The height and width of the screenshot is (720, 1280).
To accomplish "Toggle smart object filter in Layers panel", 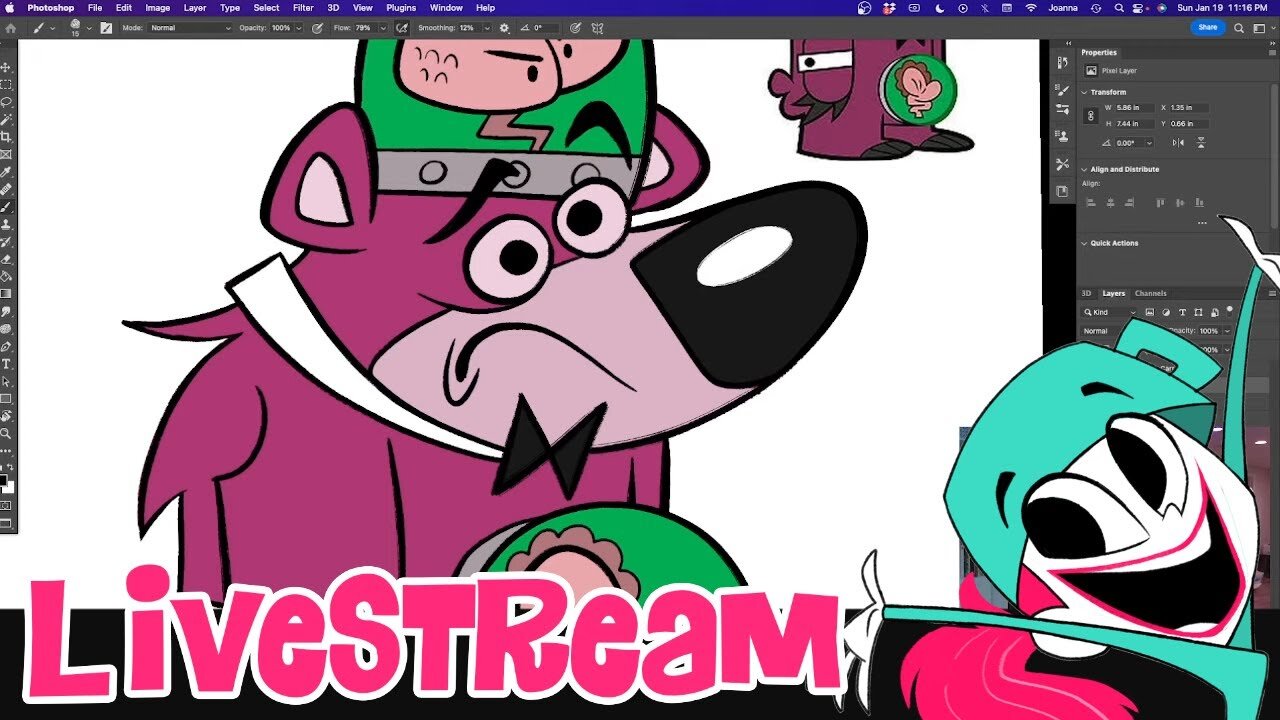I will [x=1217, y=312].
